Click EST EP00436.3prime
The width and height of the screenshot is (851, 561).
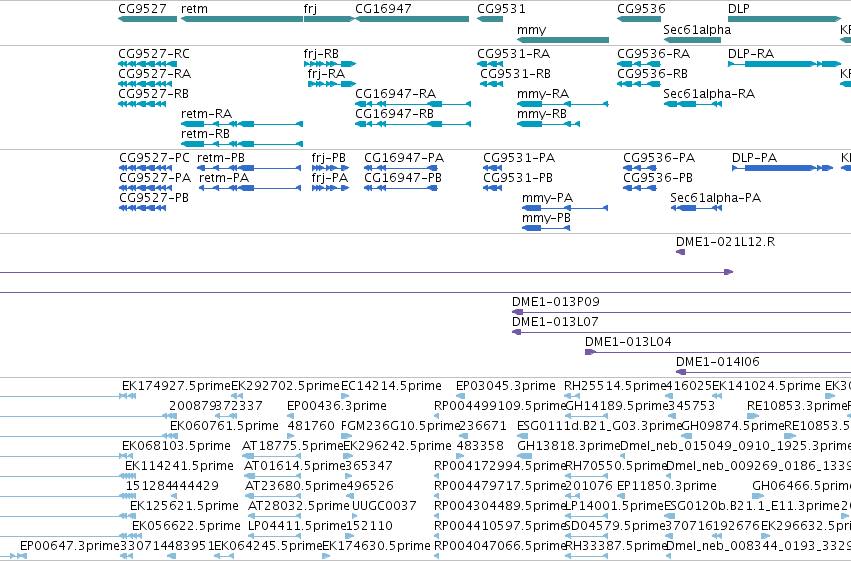click(x=336, y=406)
